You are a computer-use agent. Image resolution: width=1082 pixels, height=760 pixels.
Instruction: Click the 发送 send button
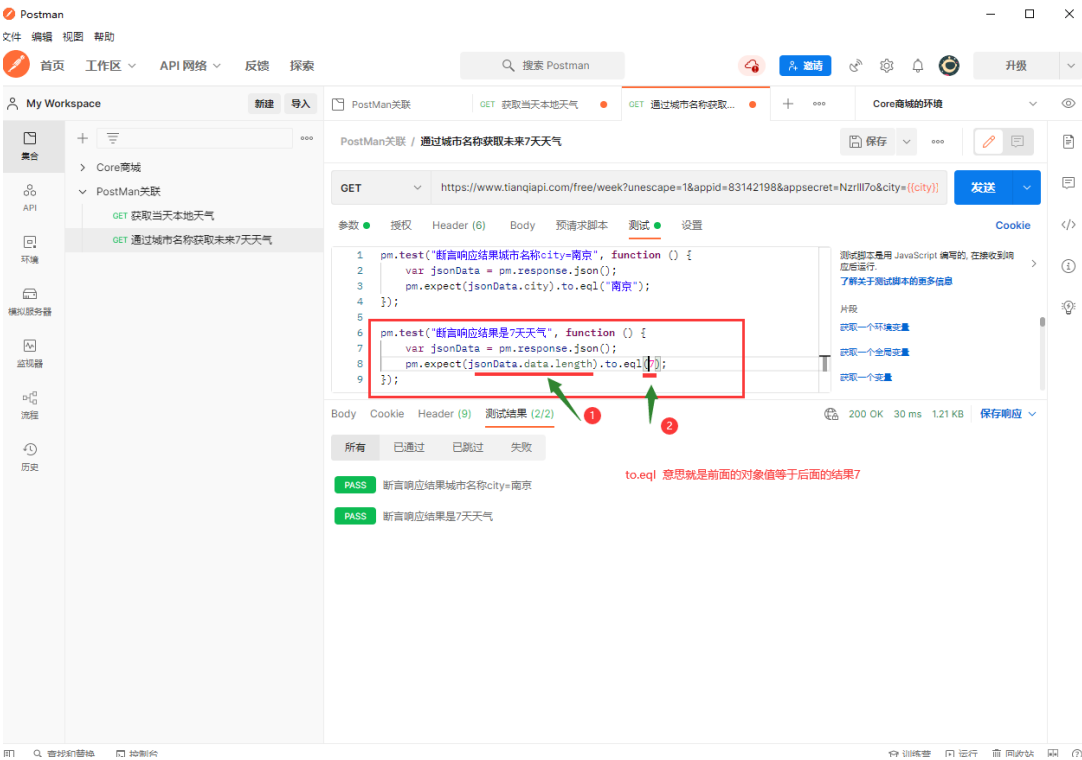click(983, 188)
